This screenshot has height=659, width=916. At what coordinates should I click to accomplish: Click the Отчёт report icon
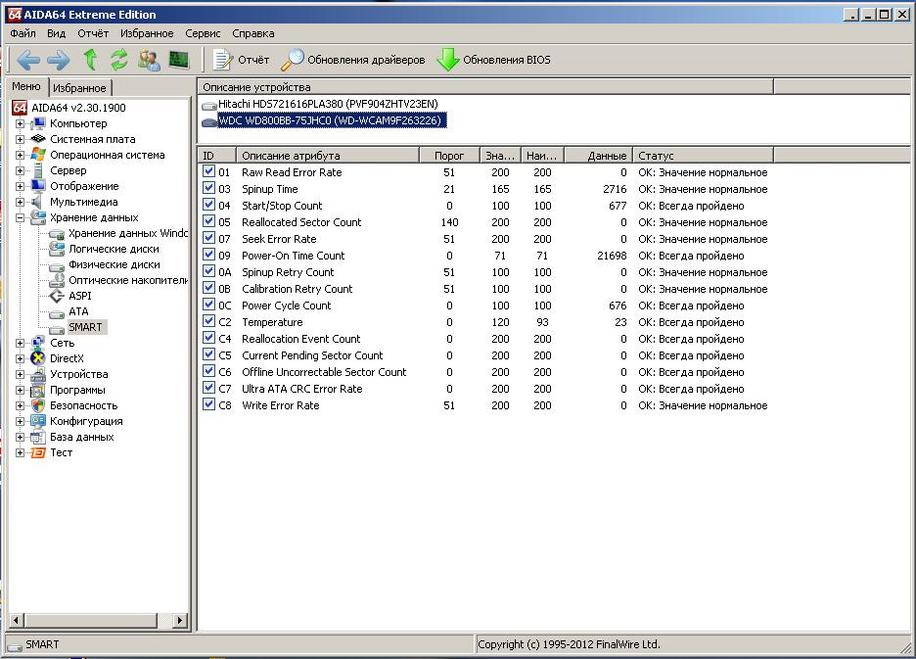222,60
